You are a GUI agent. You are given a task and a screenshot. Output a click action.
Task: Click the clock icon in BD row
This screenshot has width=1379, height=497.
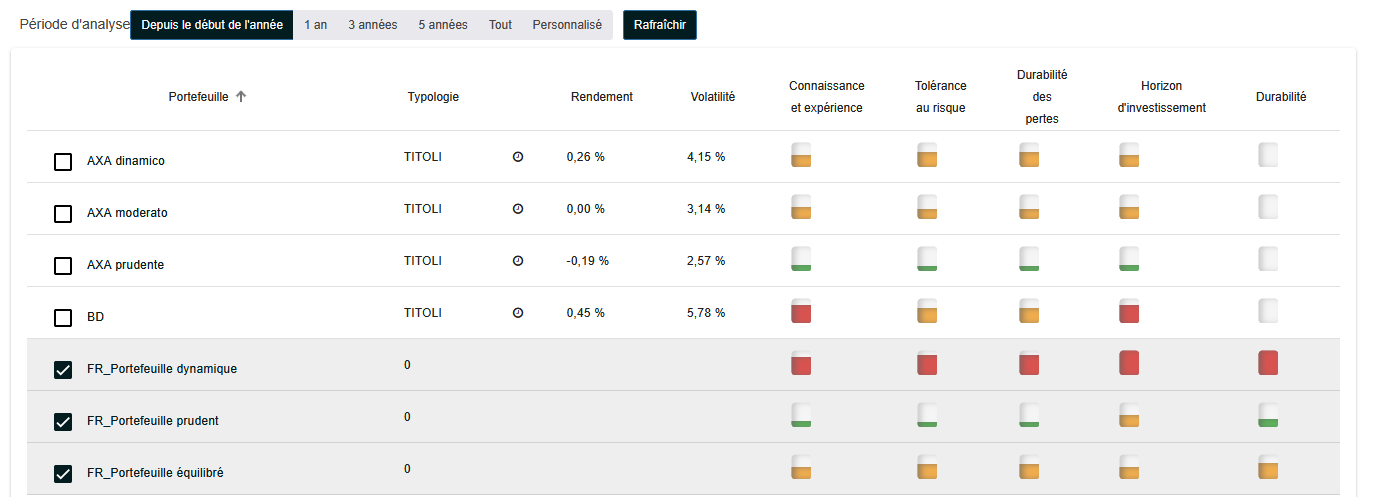point(518,313)
